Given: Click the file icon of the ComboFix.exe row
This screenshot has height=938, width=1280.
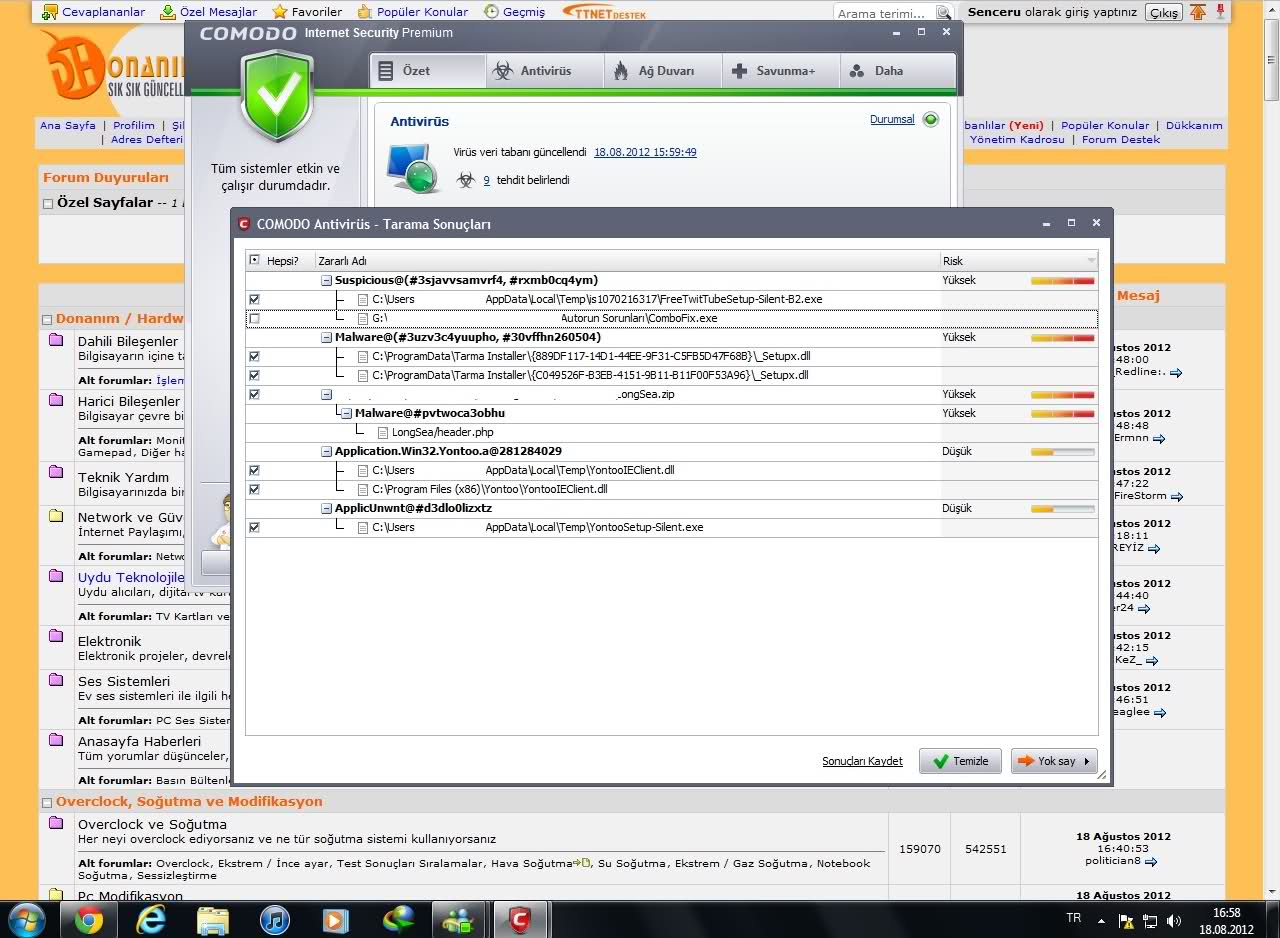Looking at the screenshot, I should tap(364, 318).
